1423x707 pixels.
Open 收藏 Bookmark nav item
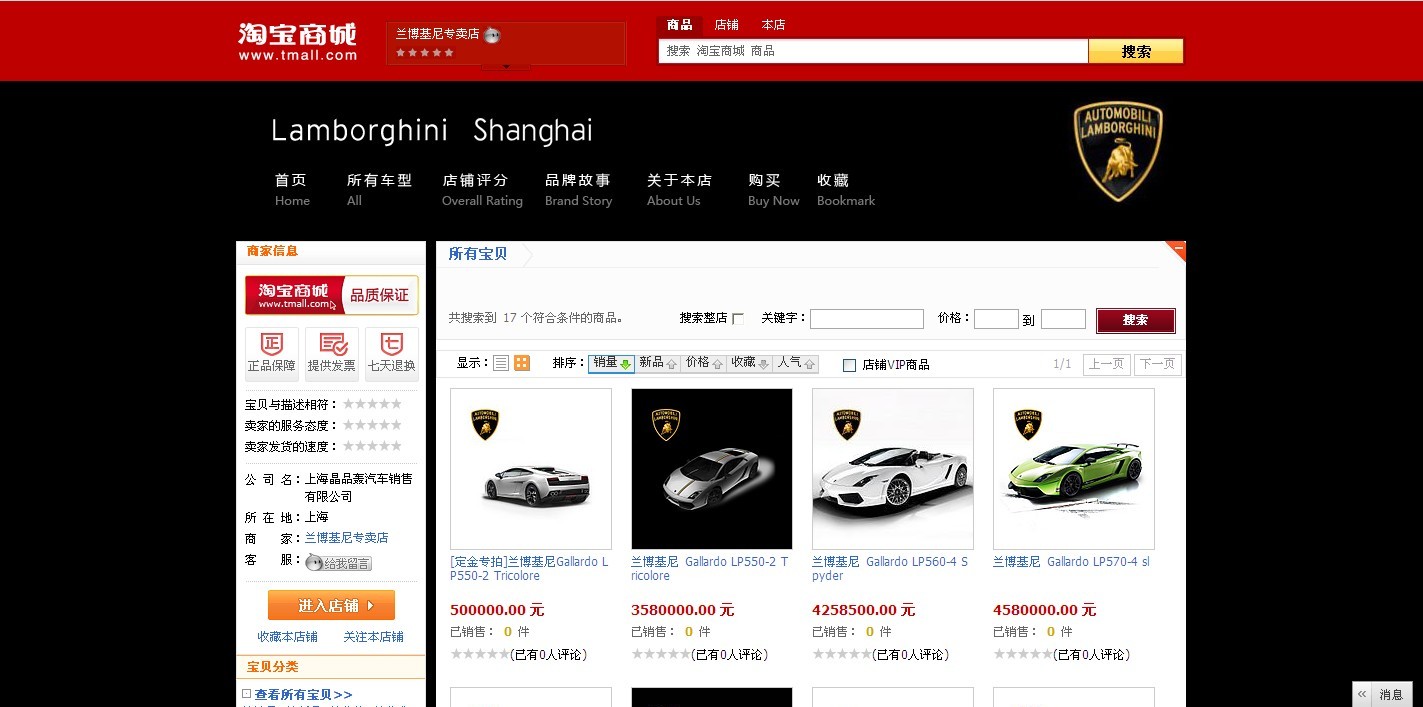point(846,189)
